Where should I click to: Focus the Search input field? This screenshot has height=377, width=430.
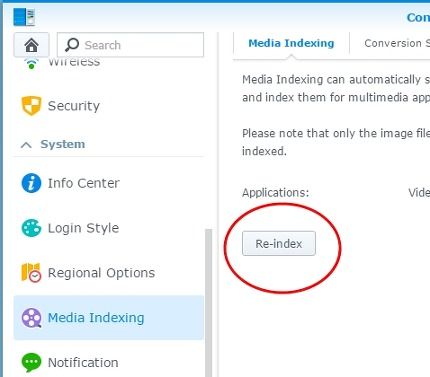coord(130,45)
